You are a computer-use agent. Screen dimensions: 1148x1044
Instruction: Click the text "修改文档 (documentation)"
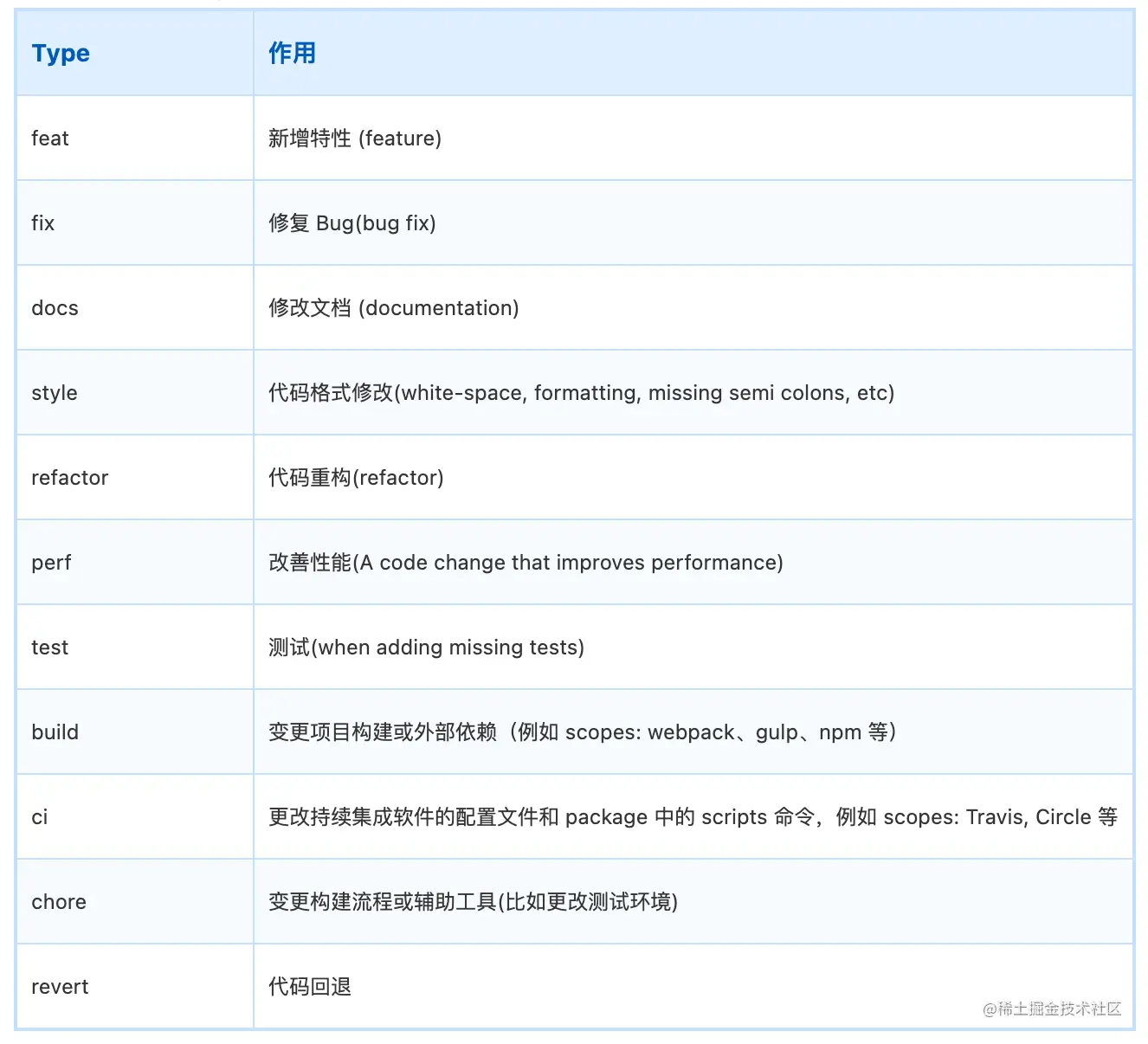394,308
